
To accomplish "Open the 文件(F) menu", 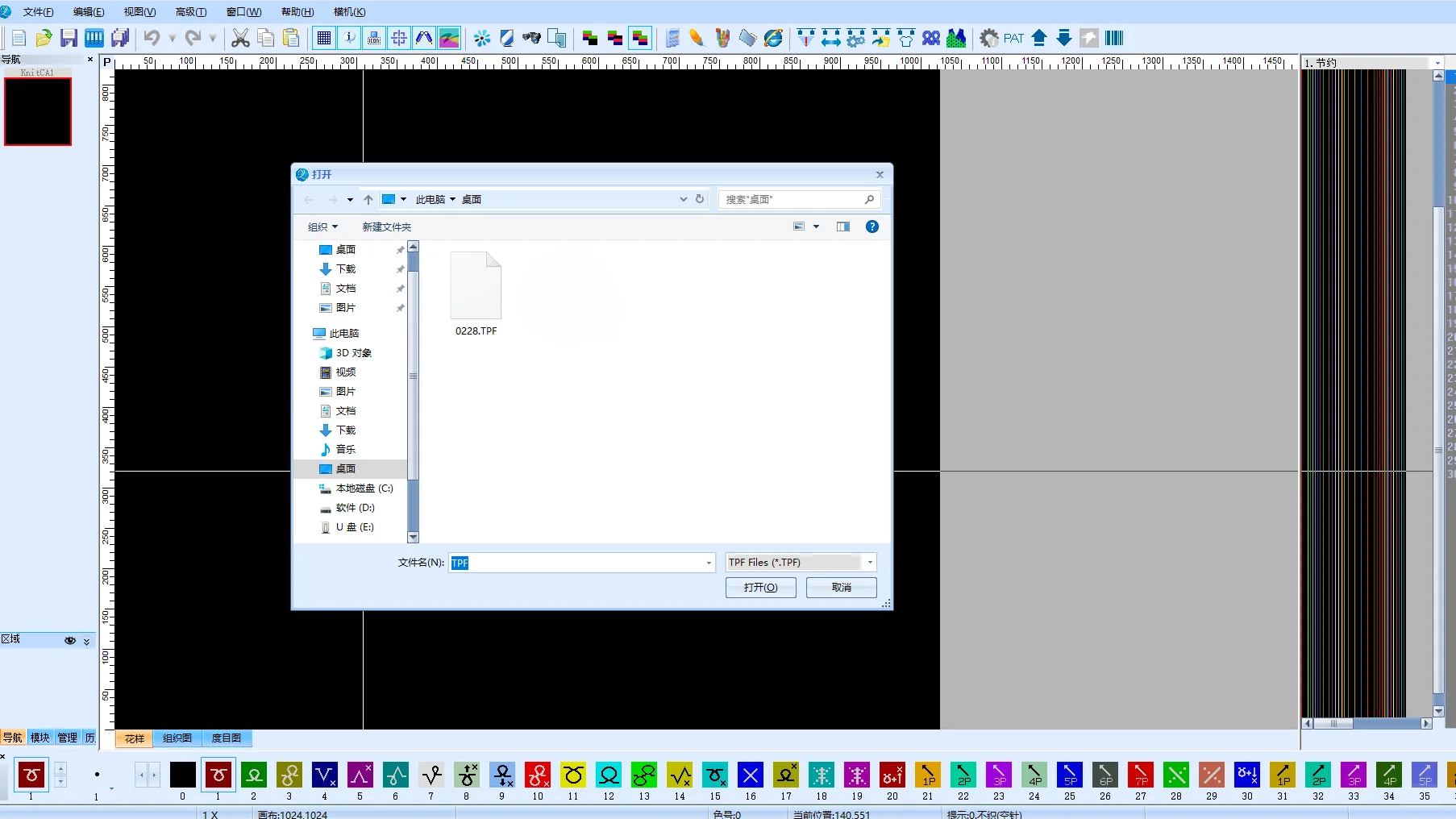I will (38, 12).
